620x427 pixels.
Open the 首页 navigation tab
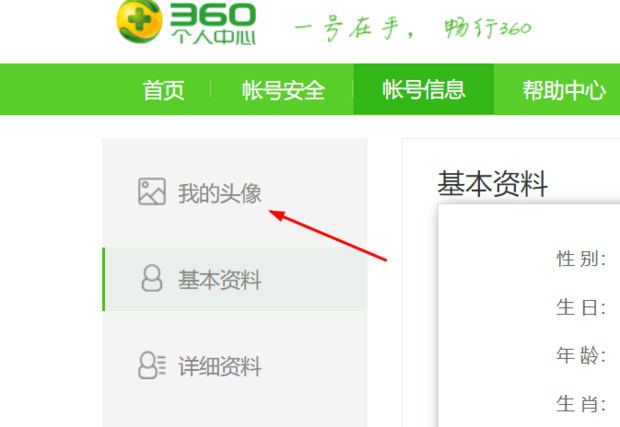point(164,90)
